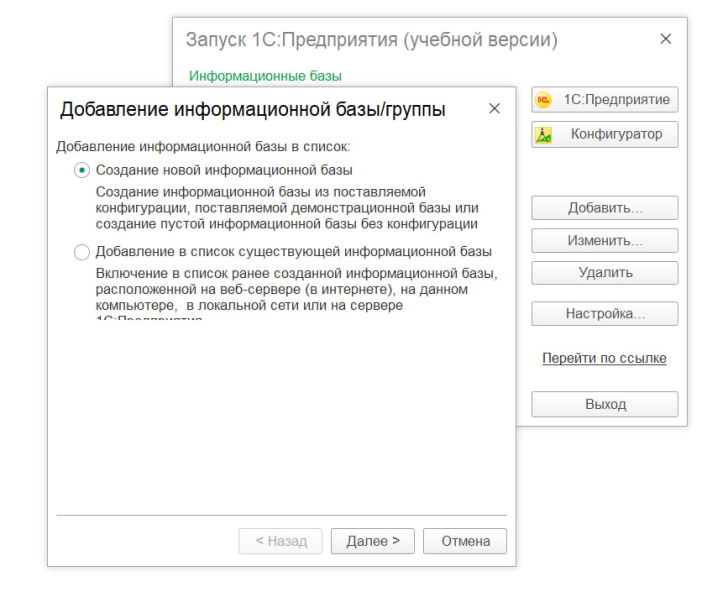The height and width of the screenshot is (592, 707).
Task: Click description text "Создание информационной базы из поставляемой"
Action: click(x=261, y=192)
